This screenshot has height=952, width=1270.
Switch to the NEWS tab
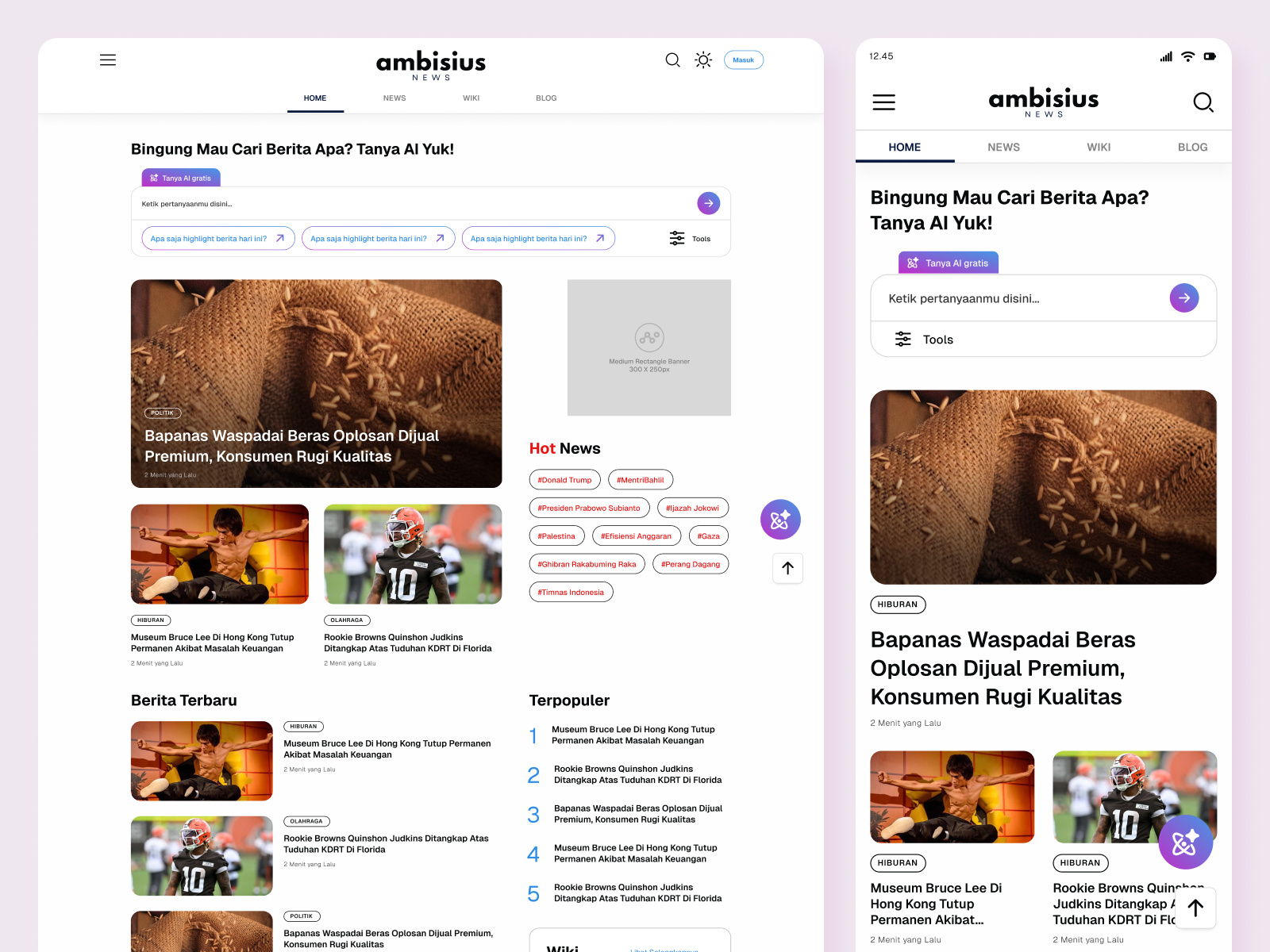coord(394,98)
